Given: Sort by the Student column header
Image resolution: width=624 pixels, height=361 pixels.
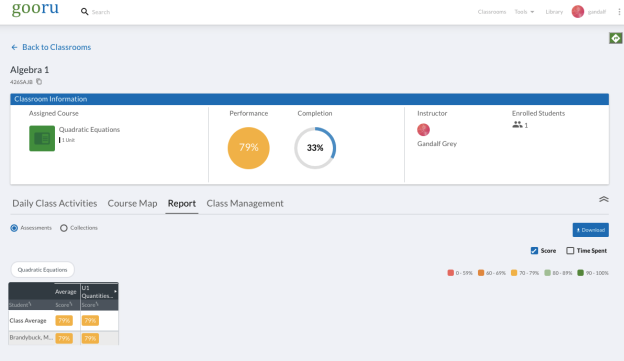Looking at the screenshot, I should point(20,305).
